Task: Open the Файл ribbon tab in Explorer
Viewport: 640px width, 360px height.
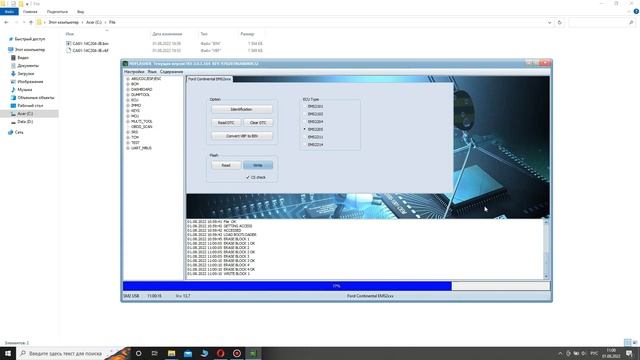Action: [x=9, y=11]
